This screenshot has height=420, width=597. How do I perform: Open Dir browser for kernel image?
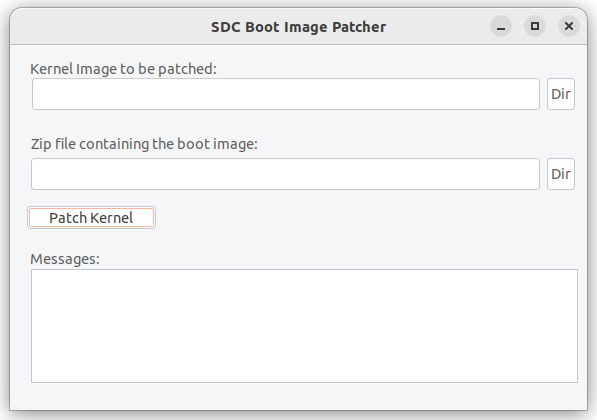point(560,94)
